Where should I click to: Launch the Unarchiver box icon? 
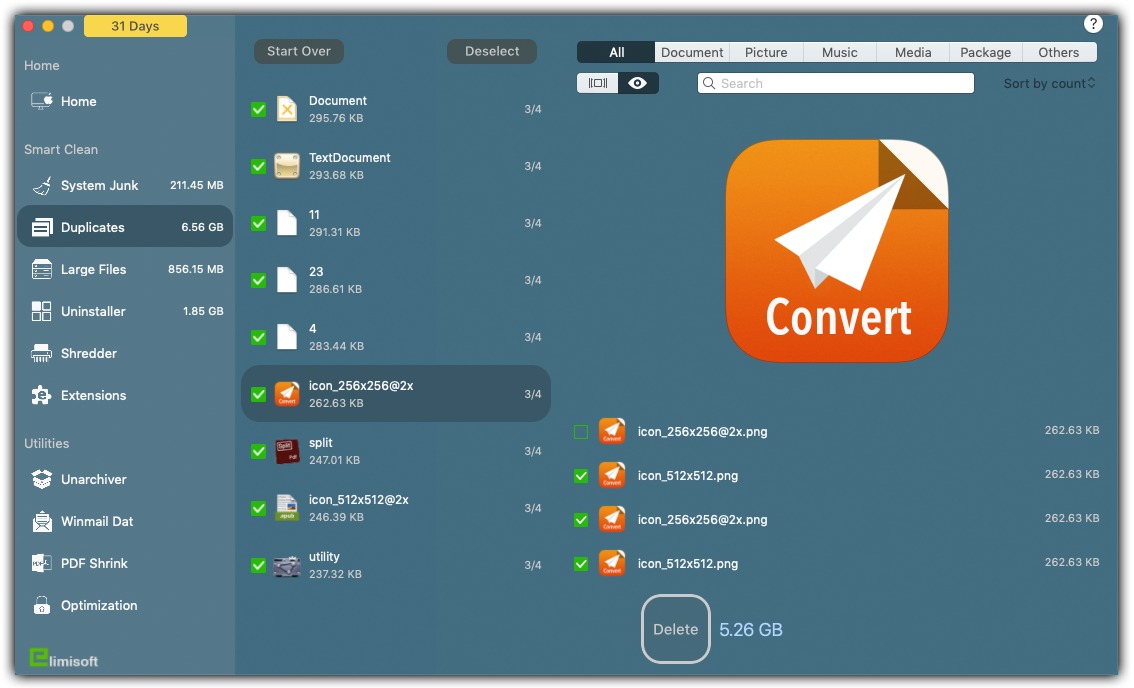click(42, 480)
